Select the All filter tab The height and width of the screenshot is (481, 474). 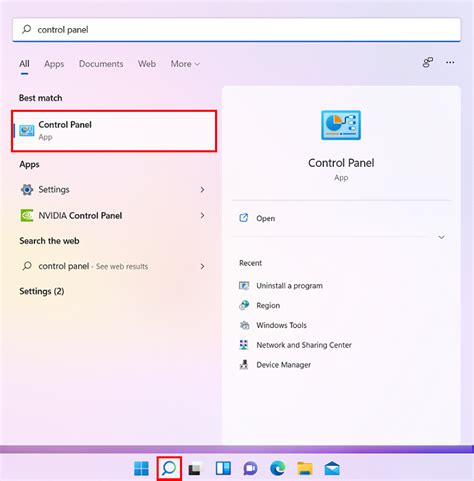[24, 64]
